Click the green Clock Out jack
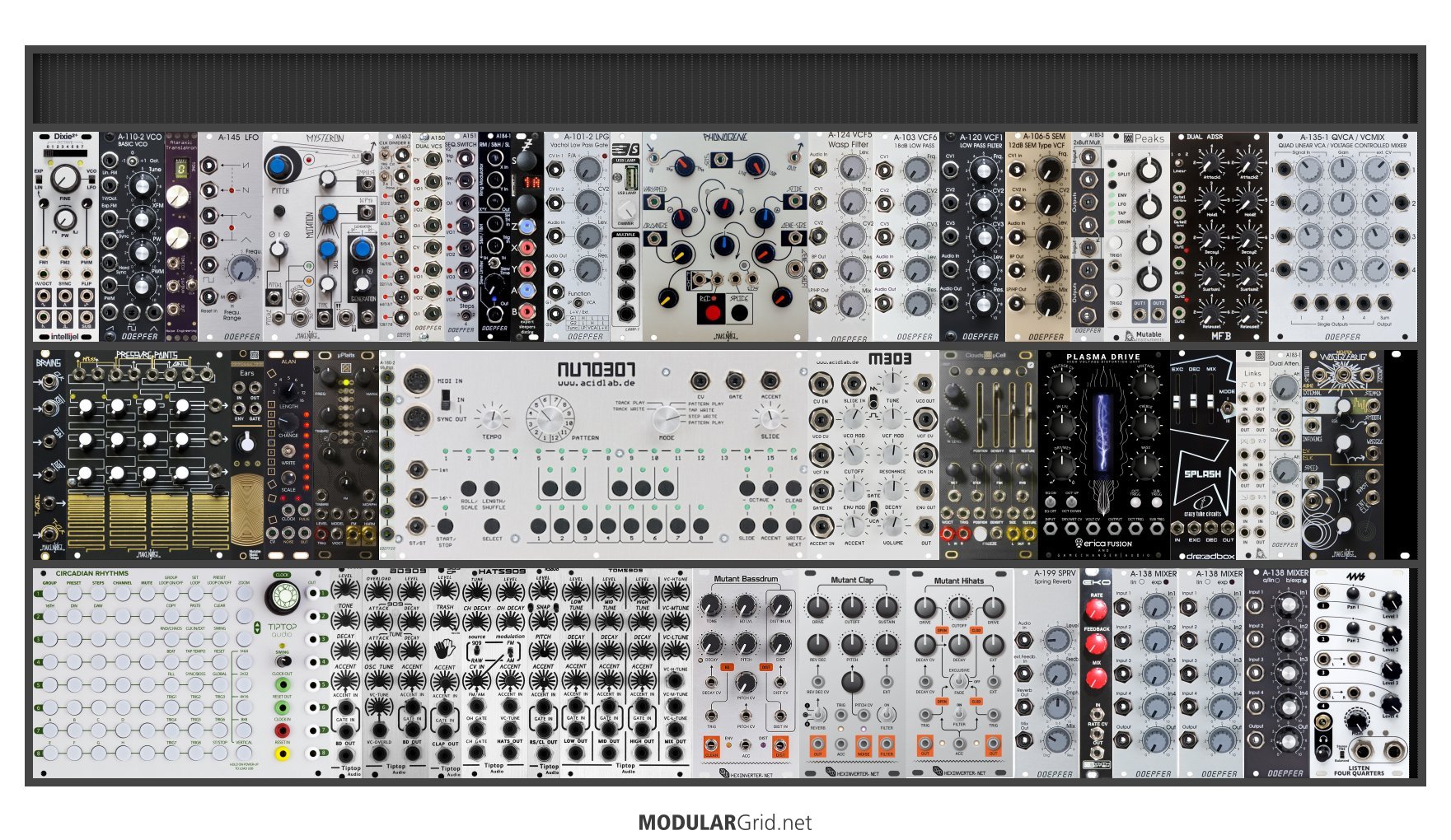The height and width of the screenshot is (840, 1451). (x=283, y=684)
